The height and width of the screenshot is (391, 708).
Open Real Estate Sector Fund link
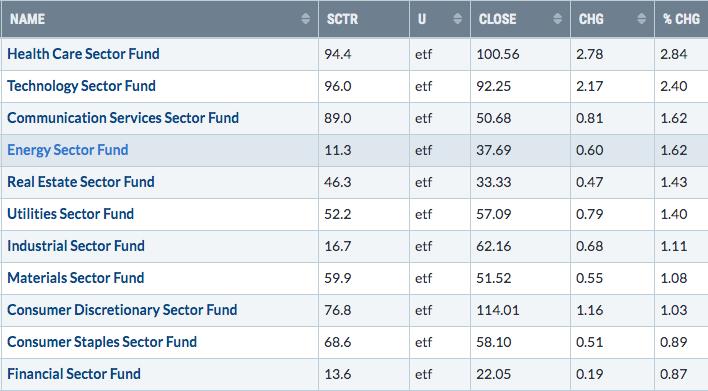[x=81, y=182]
